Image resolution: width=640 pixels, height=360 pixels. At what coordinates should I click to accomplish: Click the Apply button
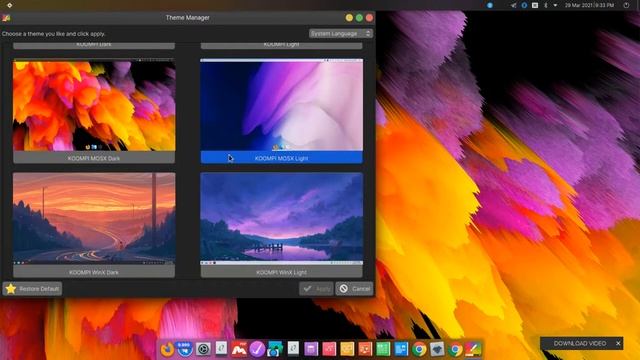(316, 289)
